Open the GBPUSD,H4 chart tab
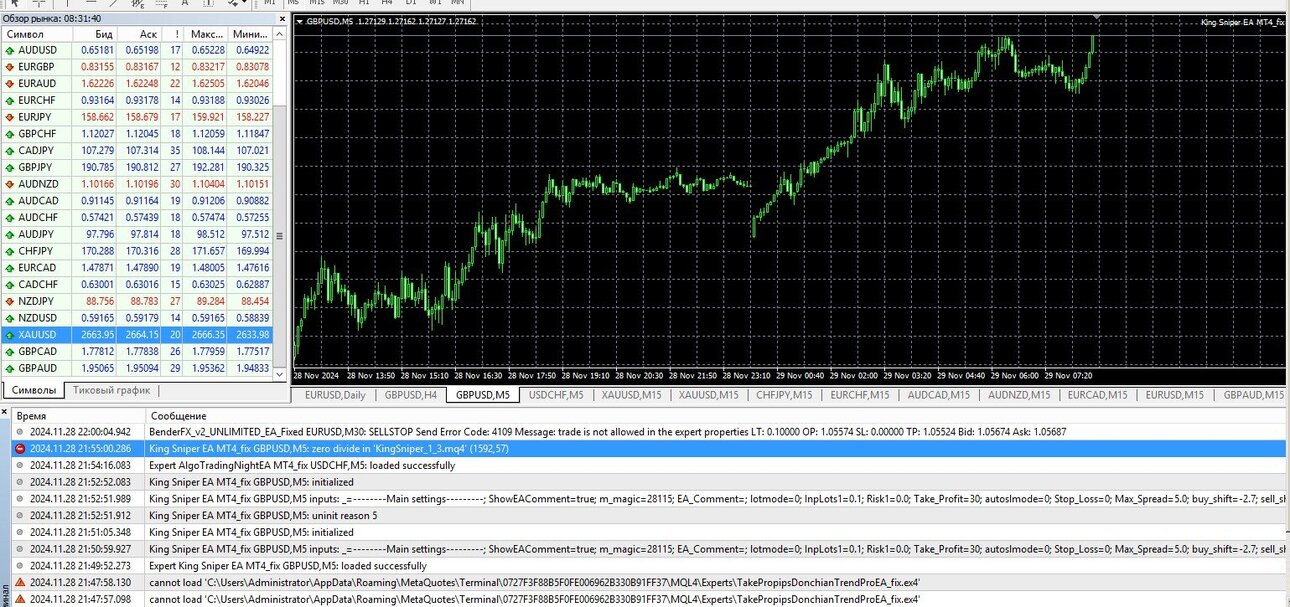The height and width of the screenshot is (607, 1290). click(411, 395)
